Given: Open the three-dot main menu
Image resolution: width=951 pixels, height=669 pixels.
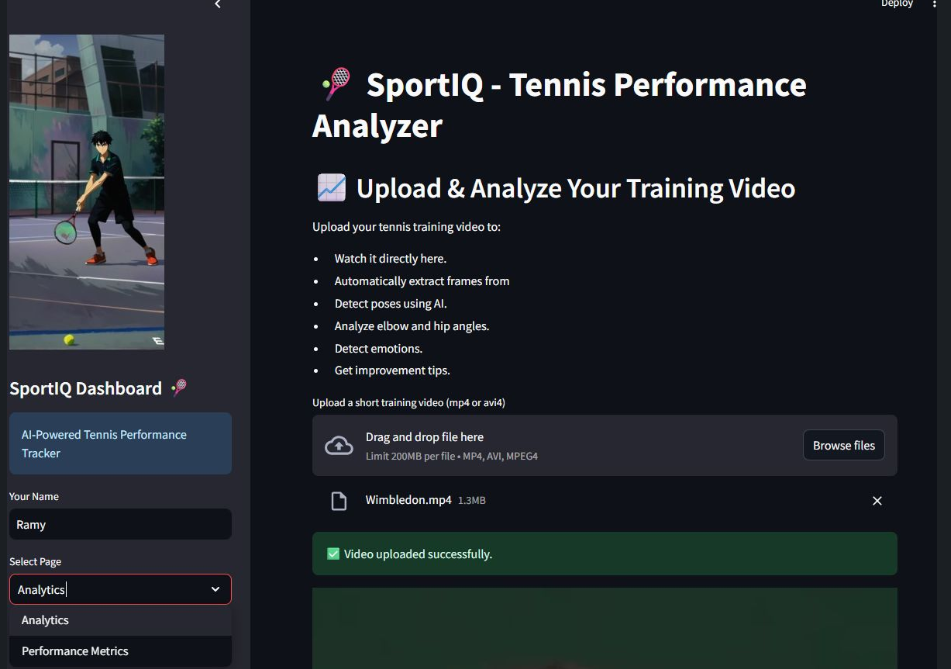Looking at the screenshot, I should point(935,4).
